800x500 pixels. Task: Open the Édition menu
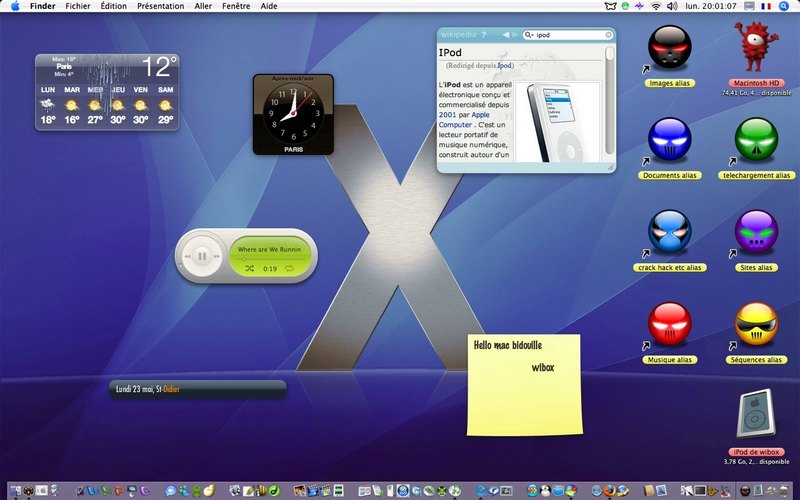tap(113, 6)
